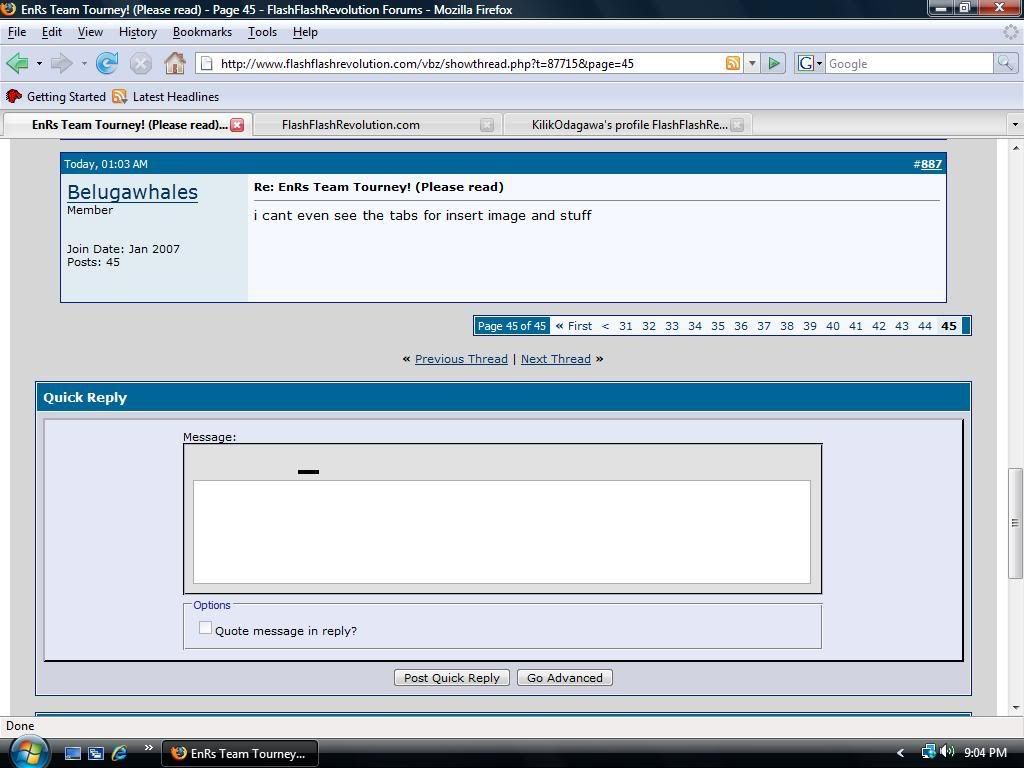Screen dimensions: 1024x768
Task: Click the Home icon in toolbar
Action: point(175,64)
